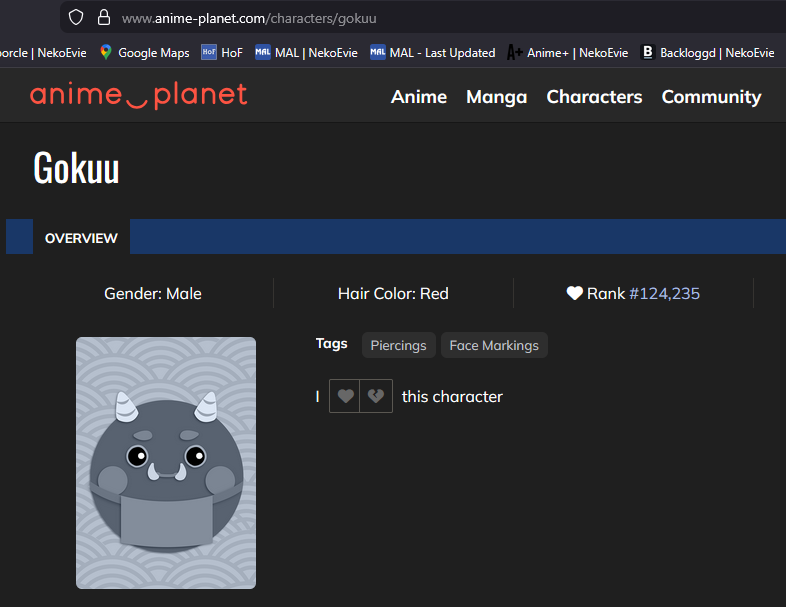Open the Google Maps bookmark

pyautogui.click(x=144, y=53)
